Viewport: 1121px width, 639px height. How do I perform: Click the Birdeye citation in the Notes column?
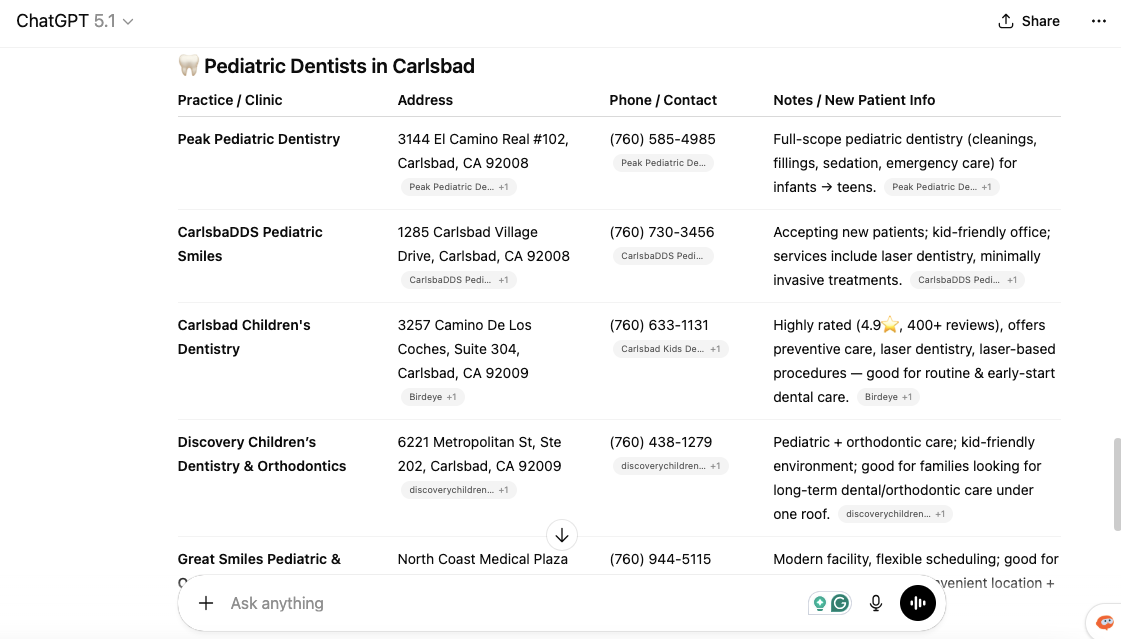(x=887, y=397)
